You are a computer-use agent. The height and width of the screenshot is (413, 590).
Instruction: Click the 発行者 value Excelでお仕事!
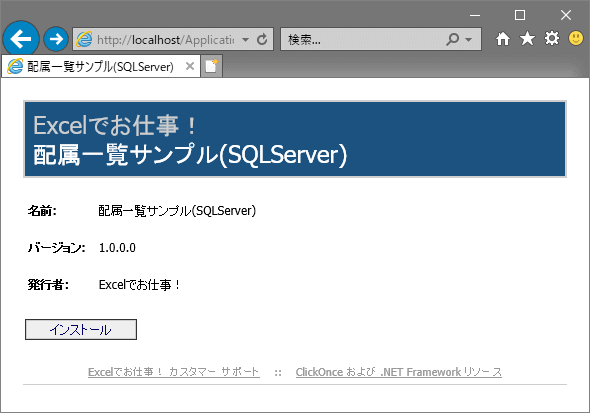pyautogui.click(x=140, y=285)
